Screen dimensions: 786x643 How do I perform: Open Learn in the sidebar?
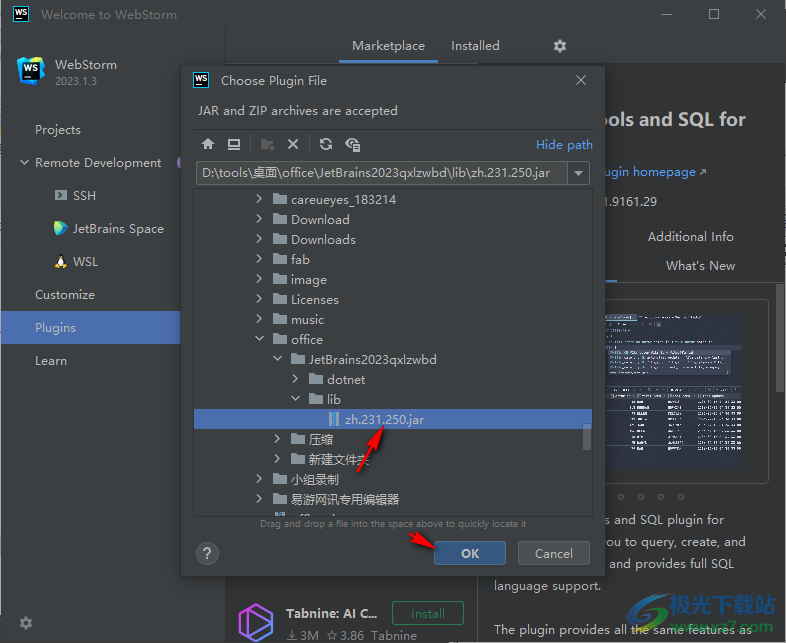click(x=51, y=361)
